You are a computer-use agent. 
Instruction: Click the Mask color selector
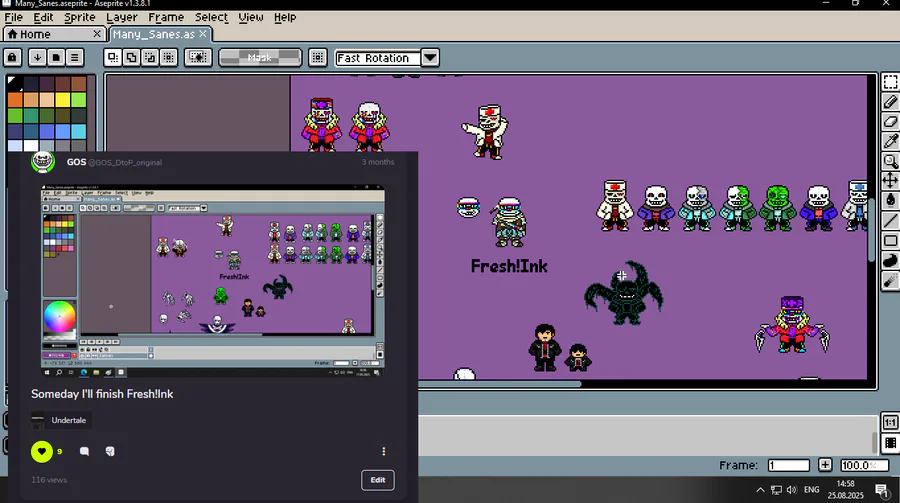(260, 57)
